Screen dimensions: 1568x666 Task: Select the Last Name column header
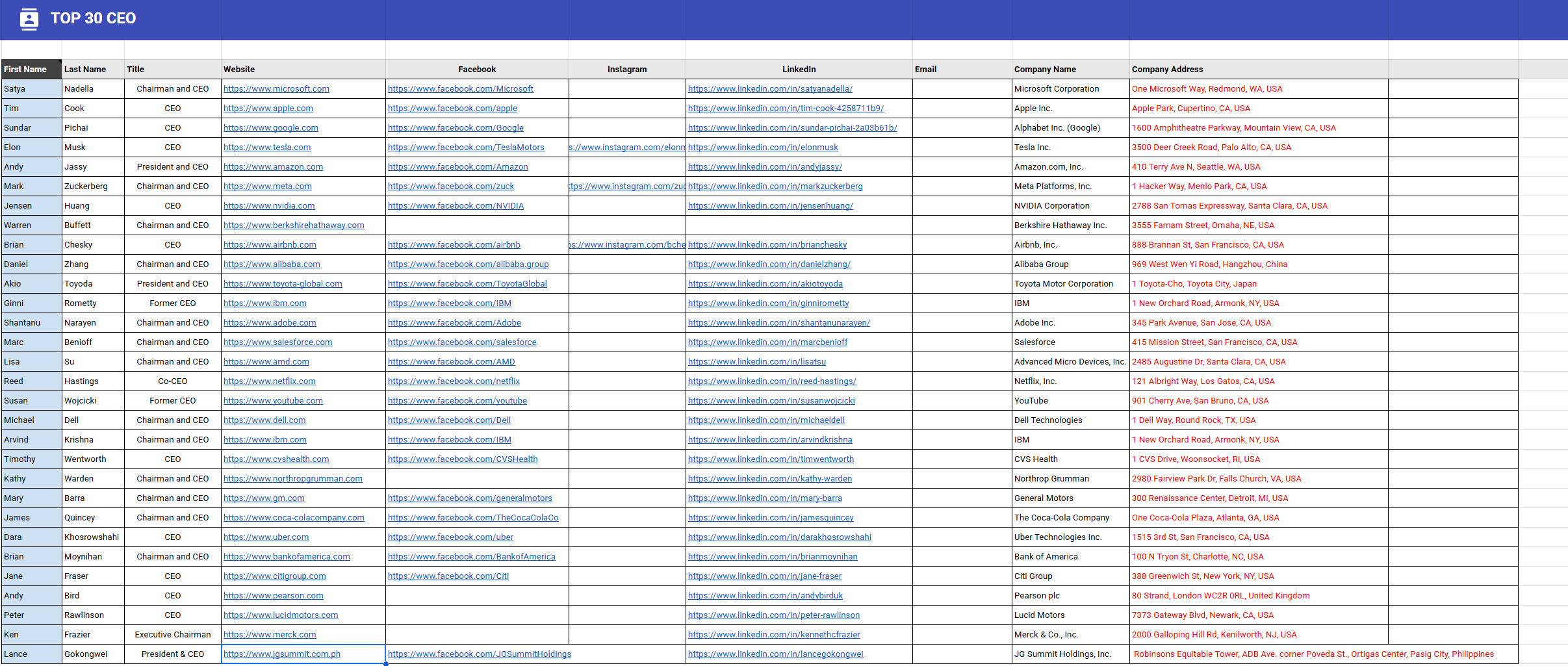click(93, 70)
